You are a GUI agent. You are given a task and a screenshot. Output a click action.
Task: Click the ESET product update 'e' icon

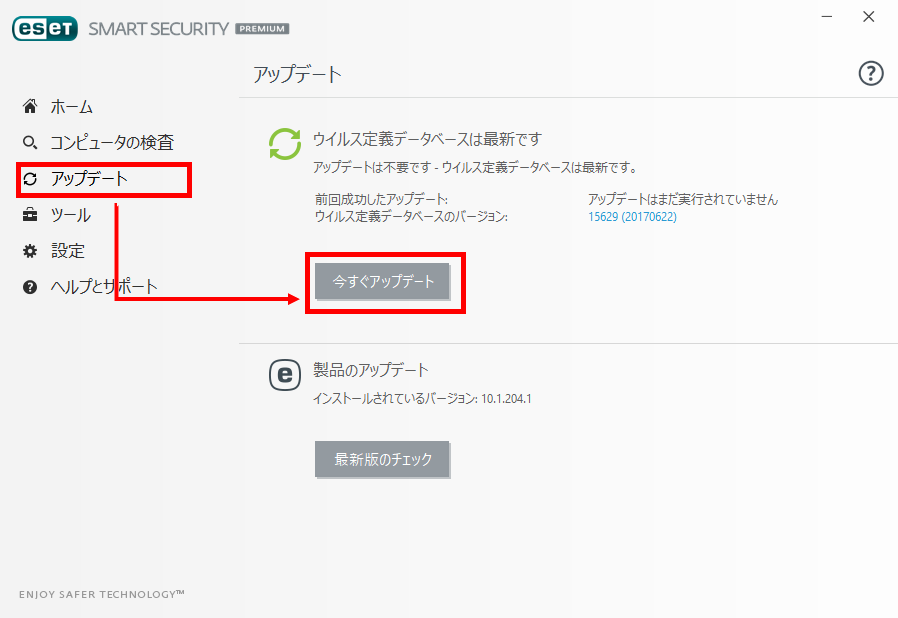[x=285, y=375]
